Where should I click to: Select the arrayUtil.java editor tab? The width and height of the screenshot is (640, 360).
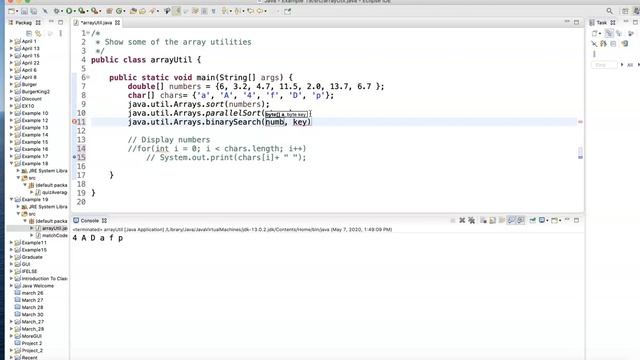96,23
